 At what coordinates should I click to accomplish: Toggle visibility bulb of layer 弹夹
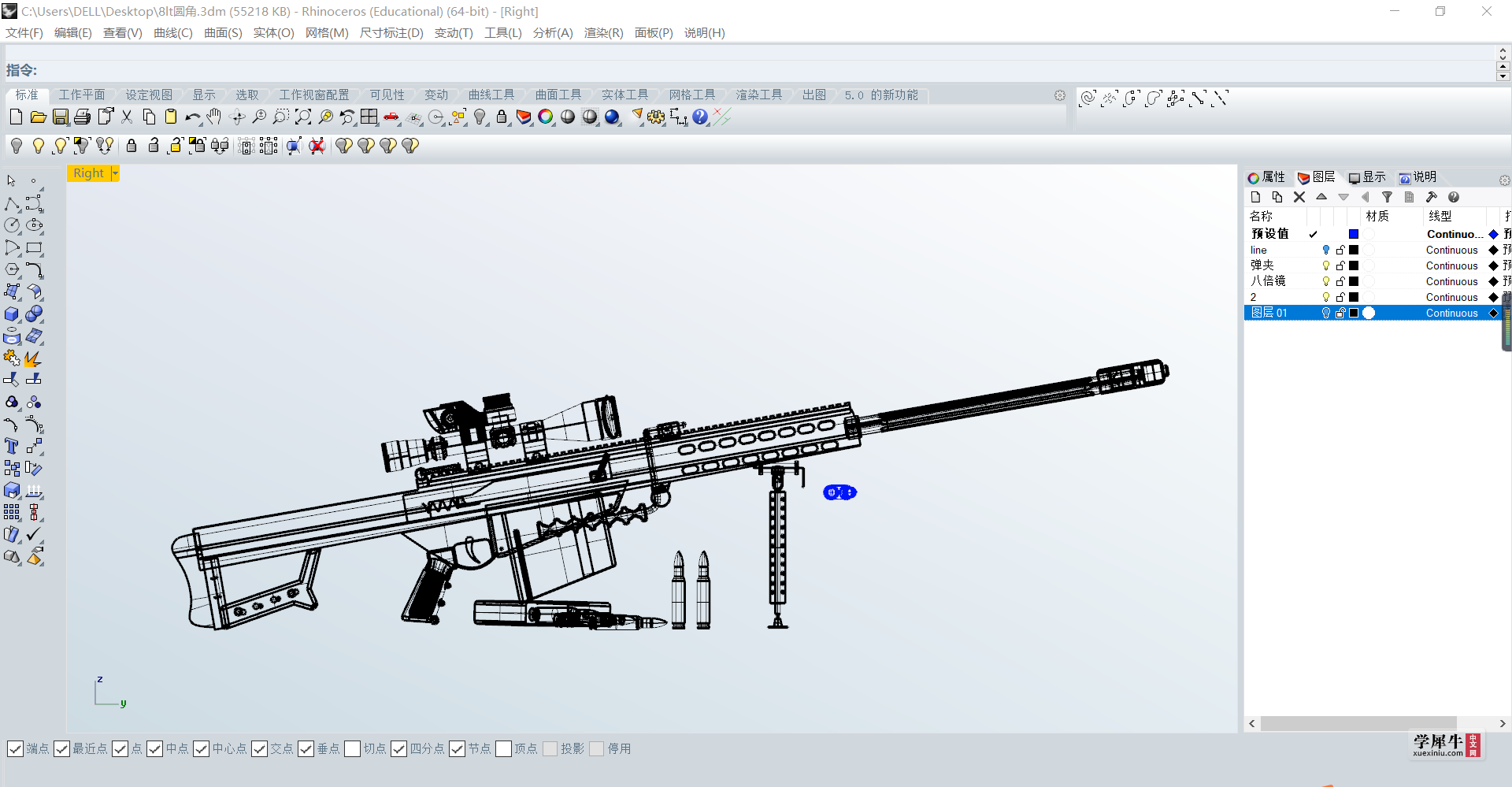click(1326, 265)
